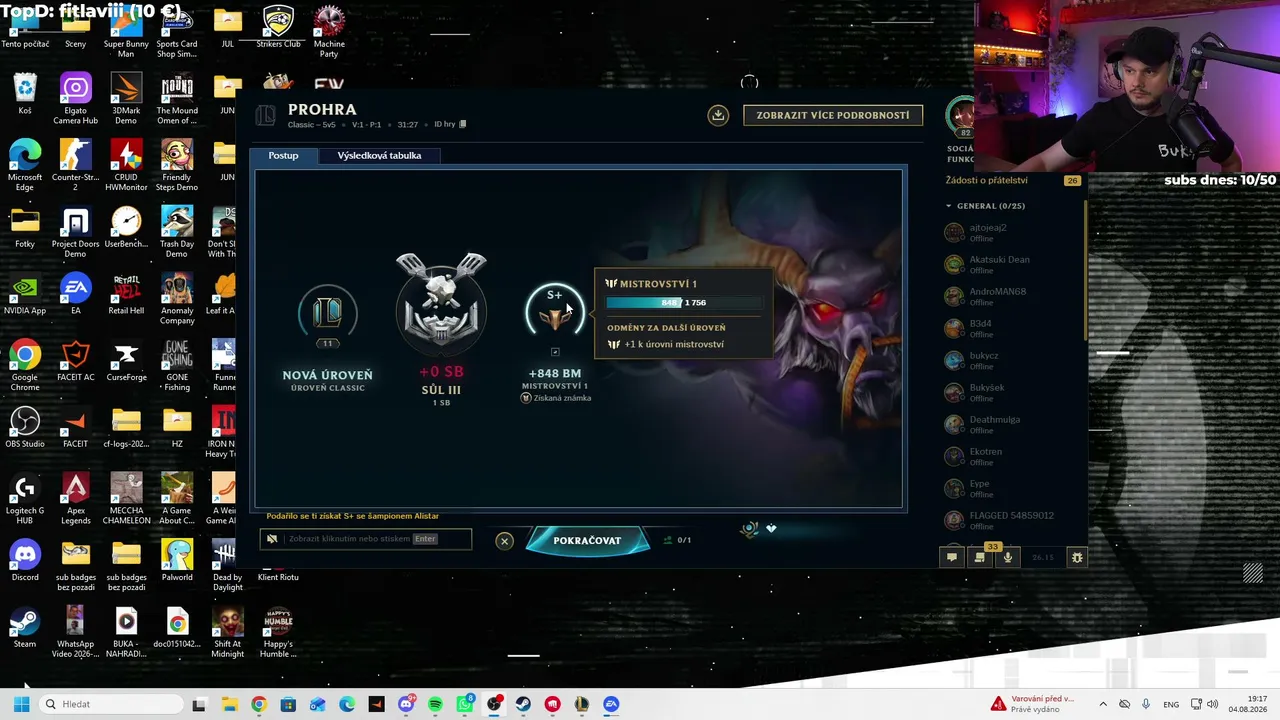The height and width of the screenshot is (720, 1280).
Task: Open the S+ mastery grade badge
Action: click(x=555, y=311)
